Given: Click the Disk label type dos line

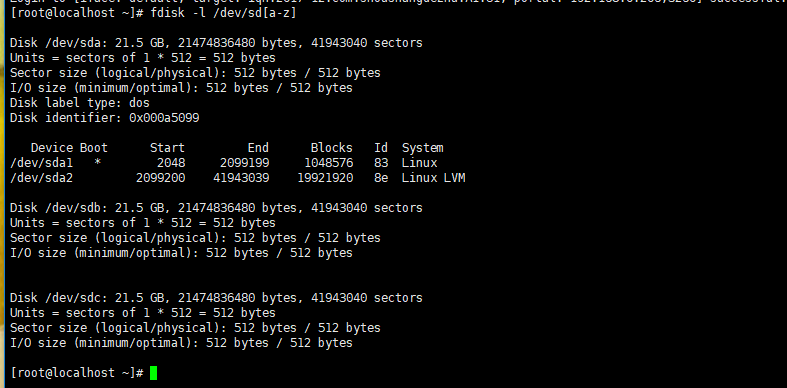Looking at the screenshot, I should click(x=80, y=103).
